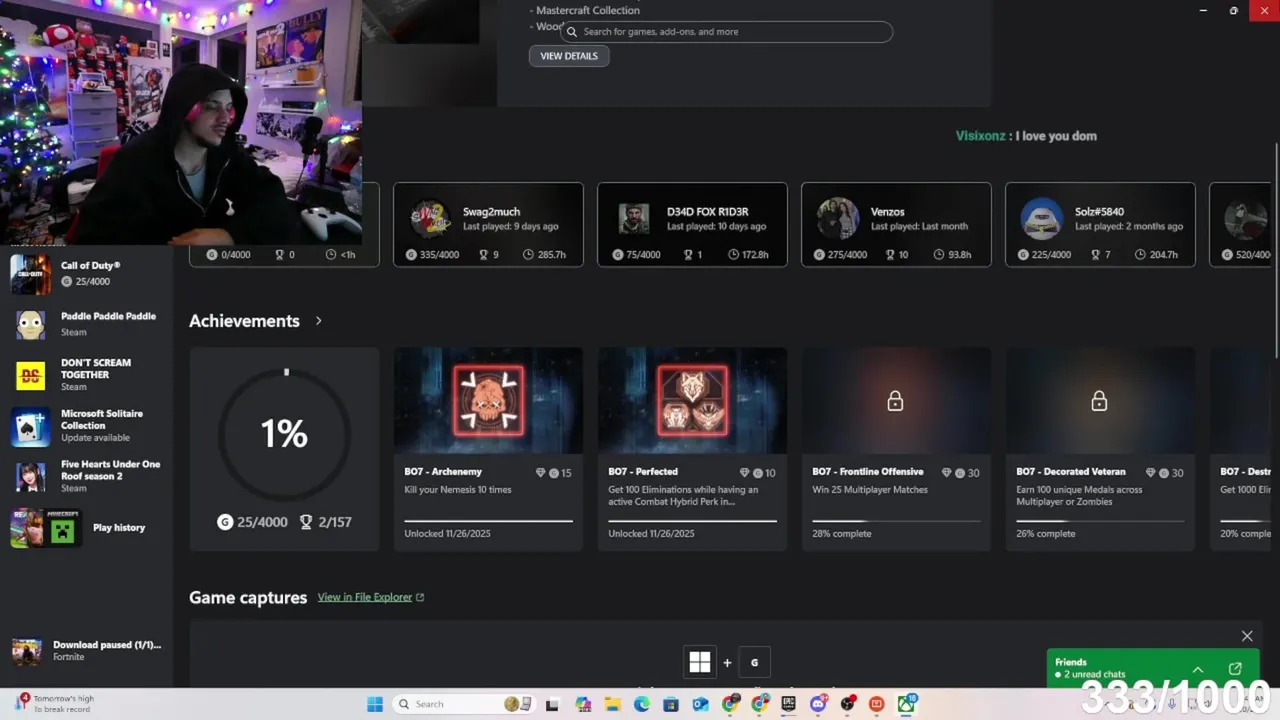The width and height of the screenshot is (1280, 720).
Task: Click locked Frontline Offensive achievement padlock
Action: tap(895, 401)
